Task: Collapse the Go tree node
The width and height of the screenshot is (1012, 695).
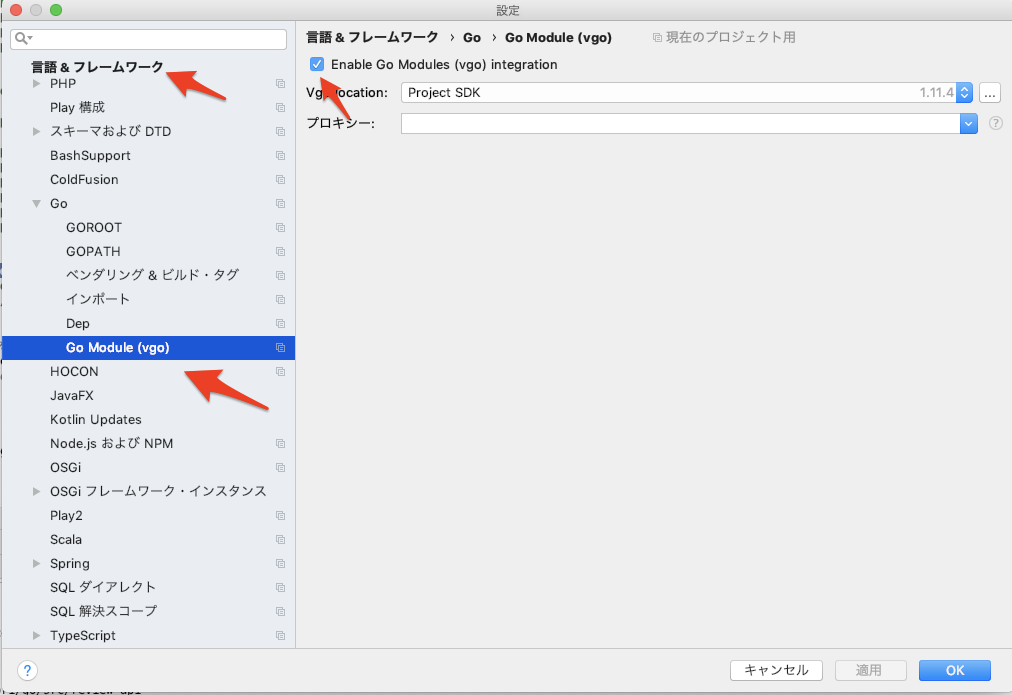Action: [37, 203]
